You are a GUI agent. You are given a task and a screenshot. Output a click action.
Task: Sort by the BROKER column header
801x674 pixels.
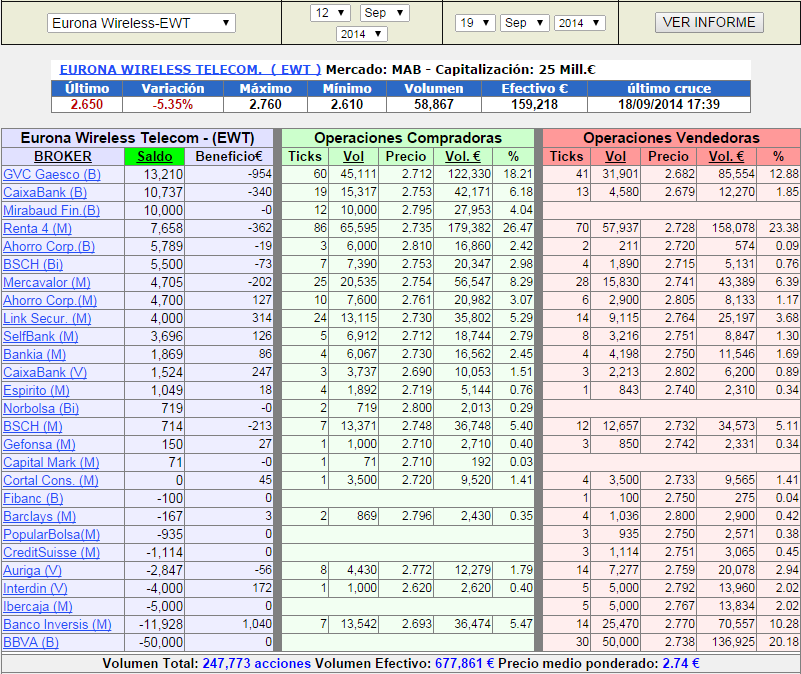pyautogui.click(x=63, y=156)
